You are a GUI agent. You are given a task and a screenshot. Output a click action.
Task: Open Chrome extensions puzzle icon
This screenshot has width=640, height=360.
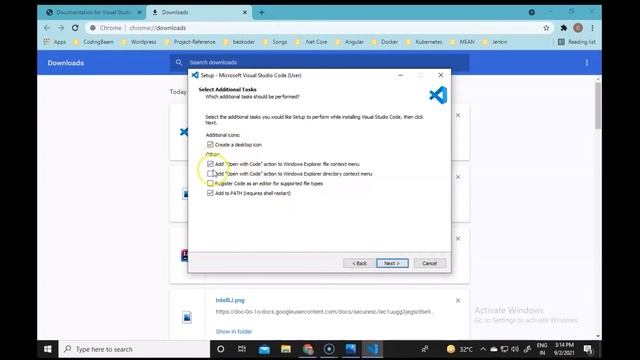click(564, 28)
